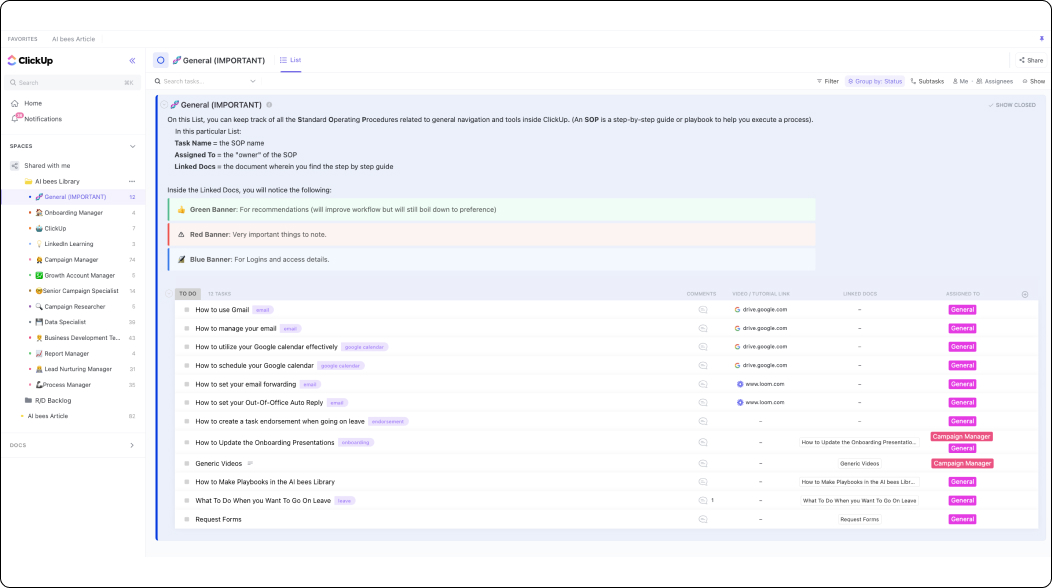The height and width of the screenshot is (588, 1052).
Task: Toggle Subtasks display
Action: pos(927,81)
